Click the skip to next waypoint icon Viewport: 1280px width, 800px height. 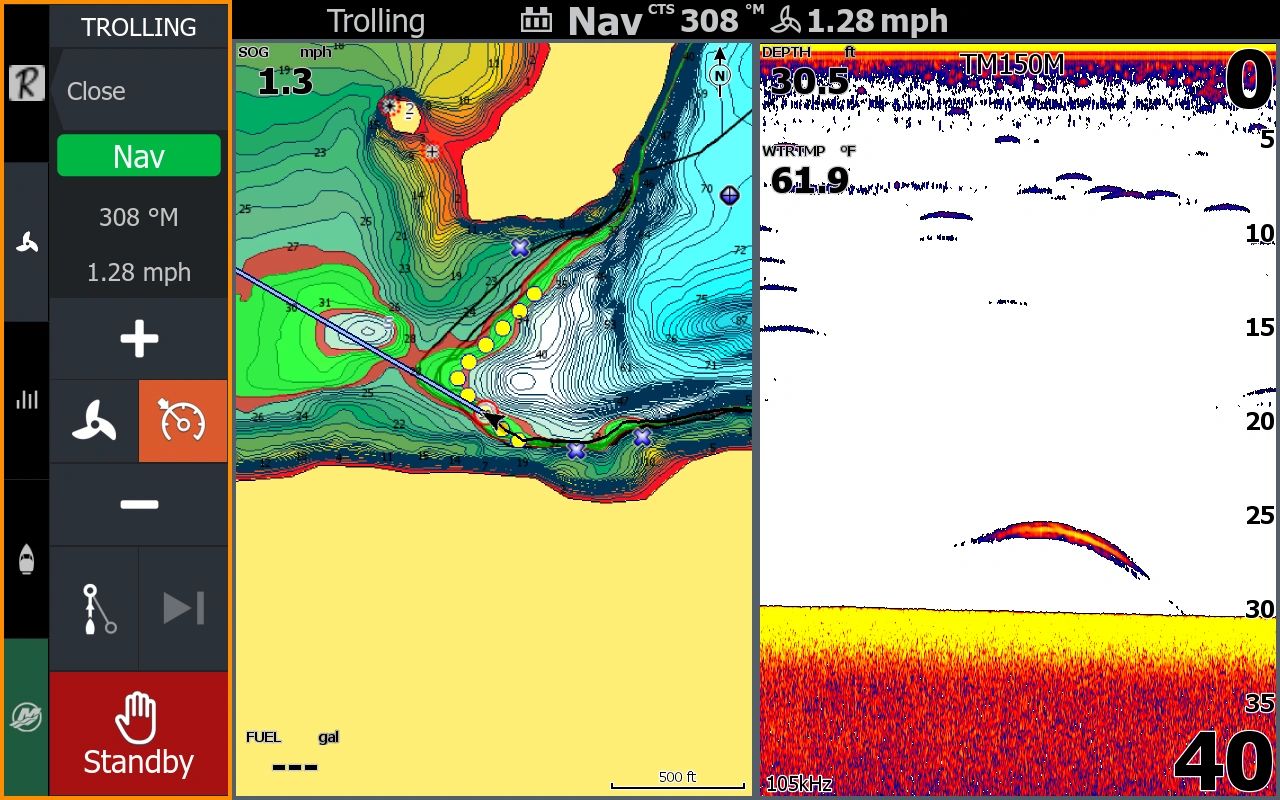(183, 608)
